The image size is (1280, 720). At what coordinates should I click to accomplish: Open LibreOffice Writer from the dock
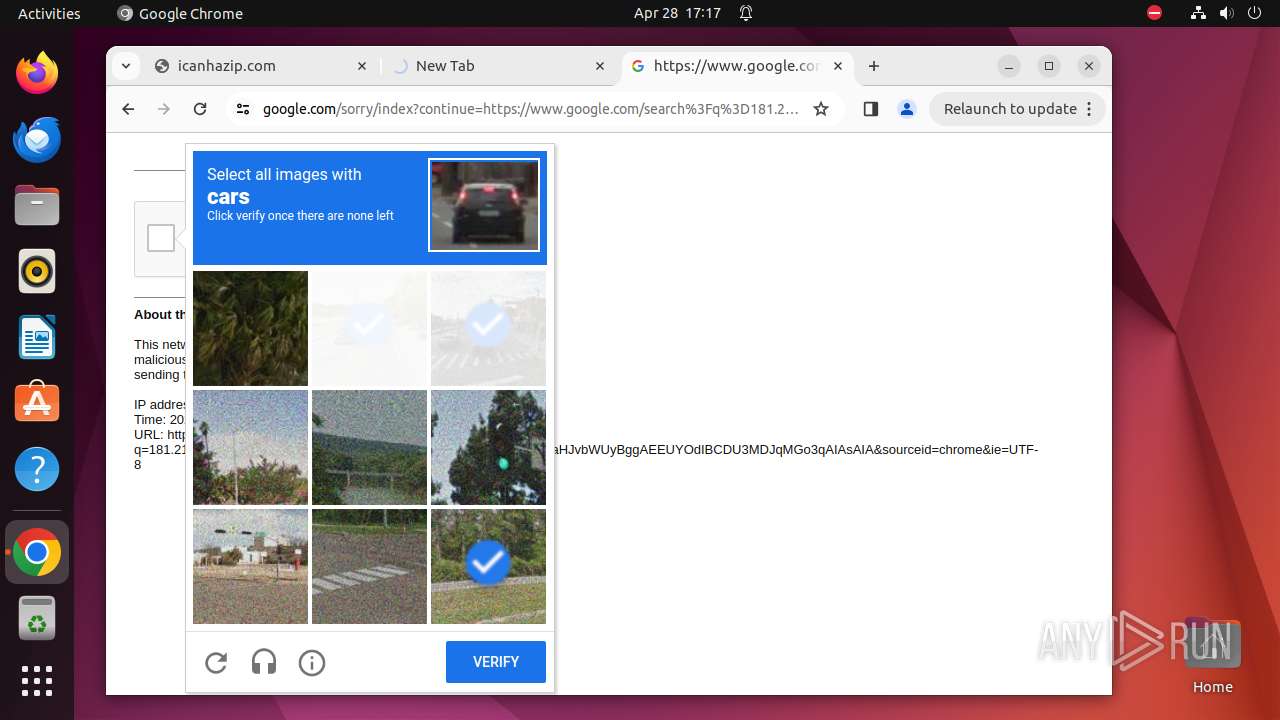tap(37, 337)
